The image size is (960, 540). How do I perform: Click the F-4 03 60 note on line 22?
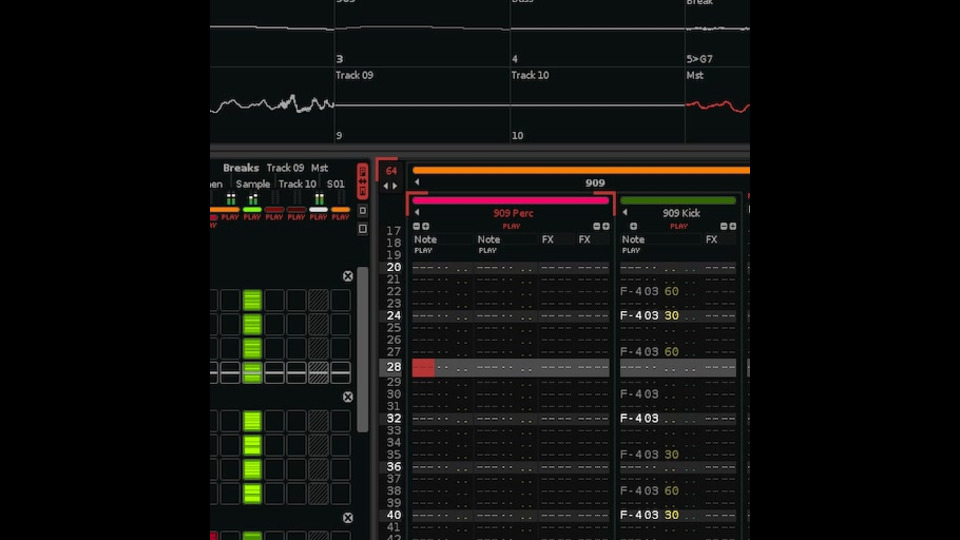(649, 291)
